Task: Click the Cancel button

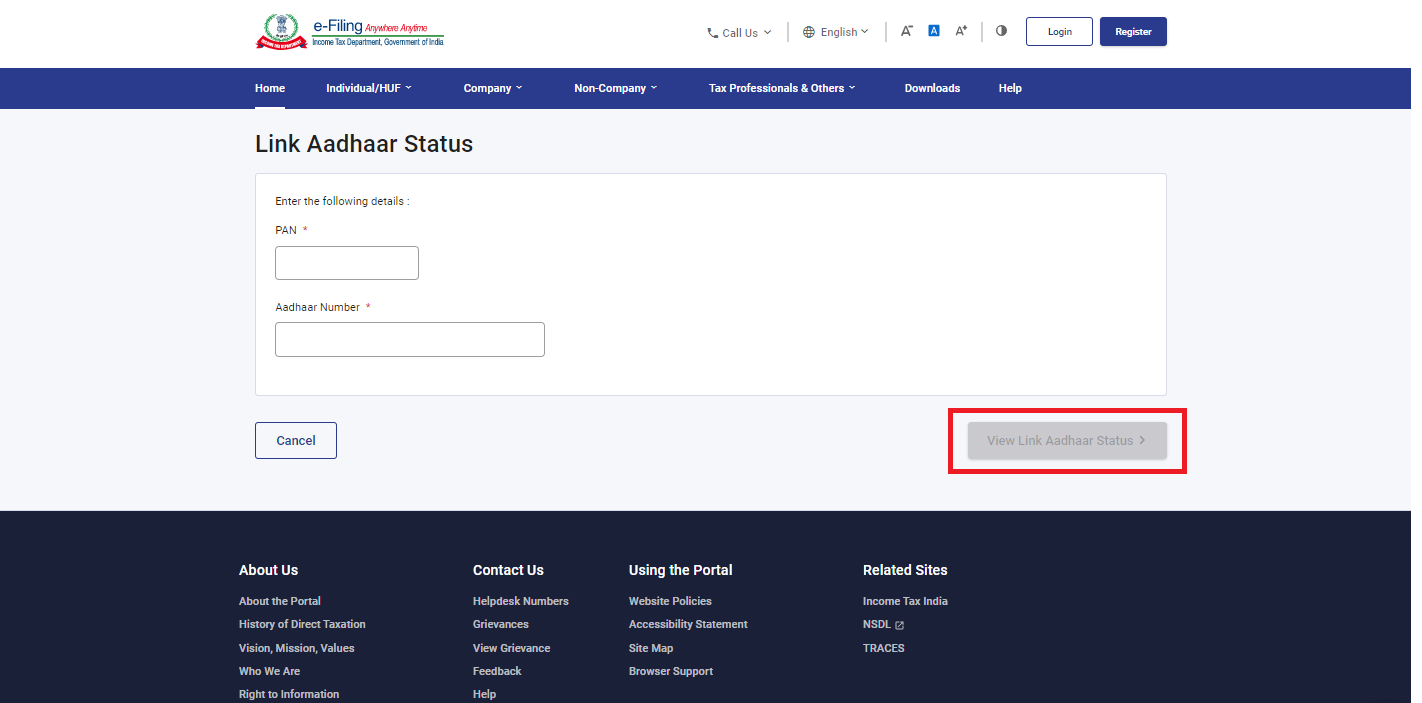Action: (296, 441)
